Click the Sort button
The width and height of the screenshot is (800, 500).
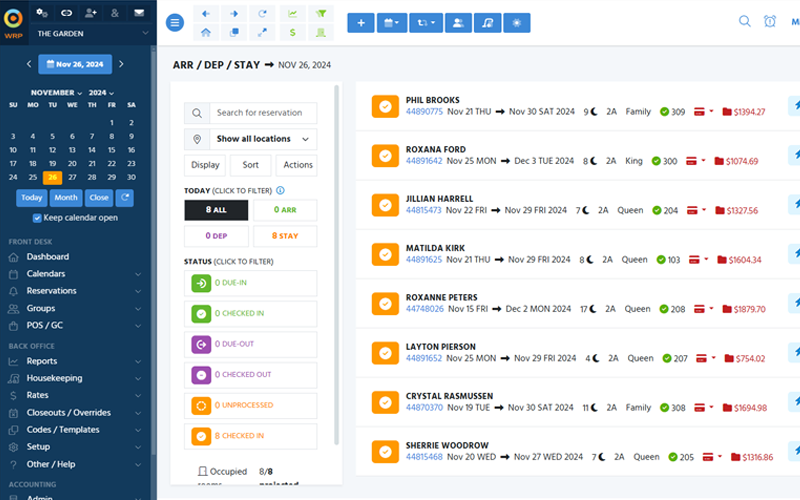point(251,165)
